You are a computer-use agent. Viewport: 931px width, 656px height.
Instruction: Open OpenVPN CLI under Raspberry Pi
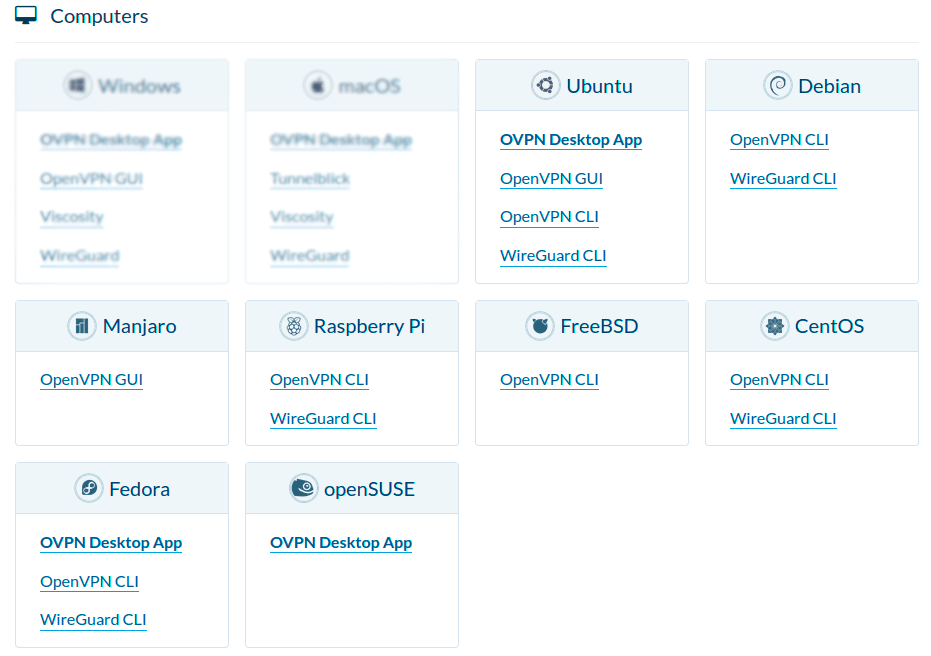point(319,380)
